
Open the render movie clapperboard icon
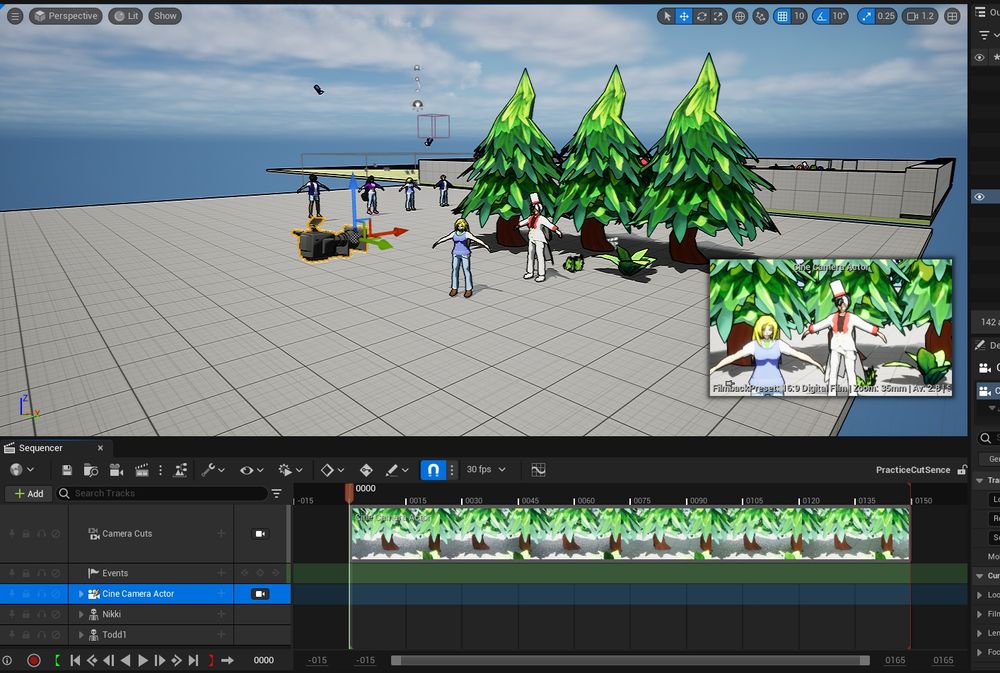[141, 470]
